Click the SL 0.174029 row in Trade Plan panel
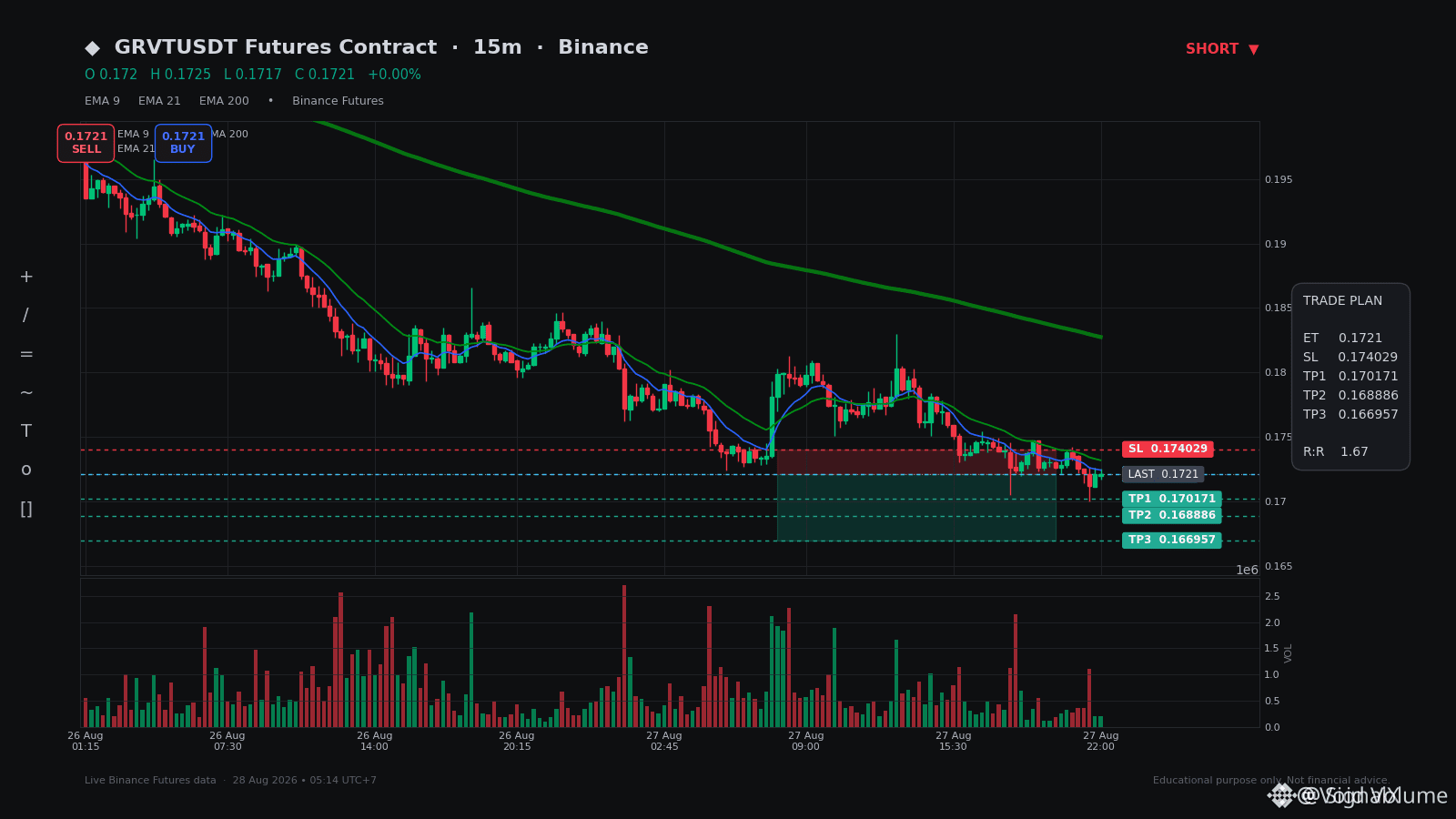This screenshot has height=819, width=1456. point(1350,358)
